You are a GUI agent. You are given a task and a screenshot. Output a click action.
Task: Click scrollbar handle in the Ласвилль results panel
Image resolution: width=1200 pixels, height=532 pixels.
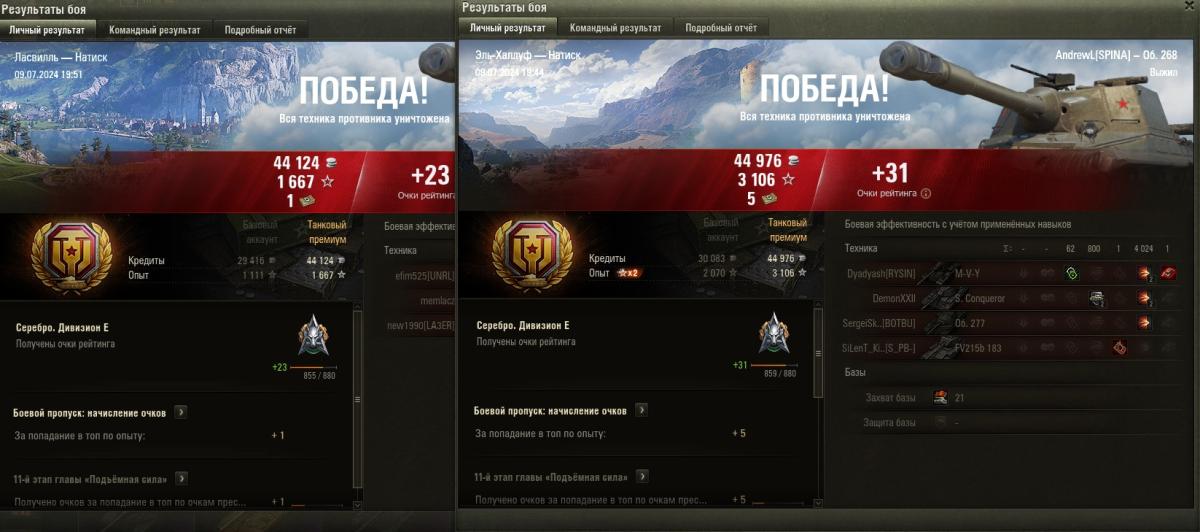pos(356,400)
